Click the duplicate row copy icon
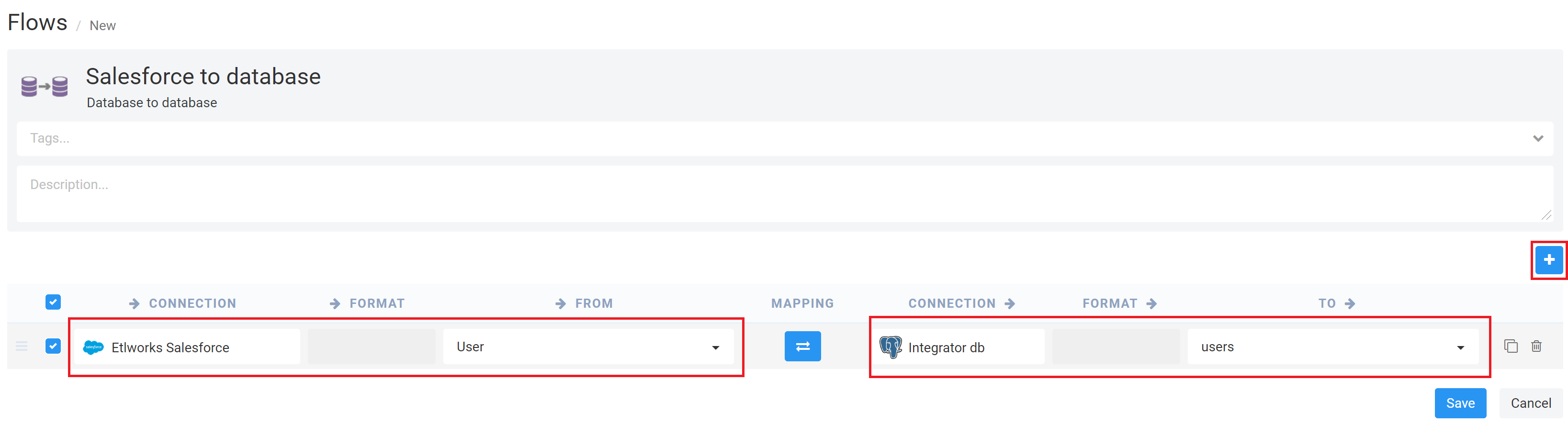Viewport: 1568px width, 436px height. [1511, 346]
